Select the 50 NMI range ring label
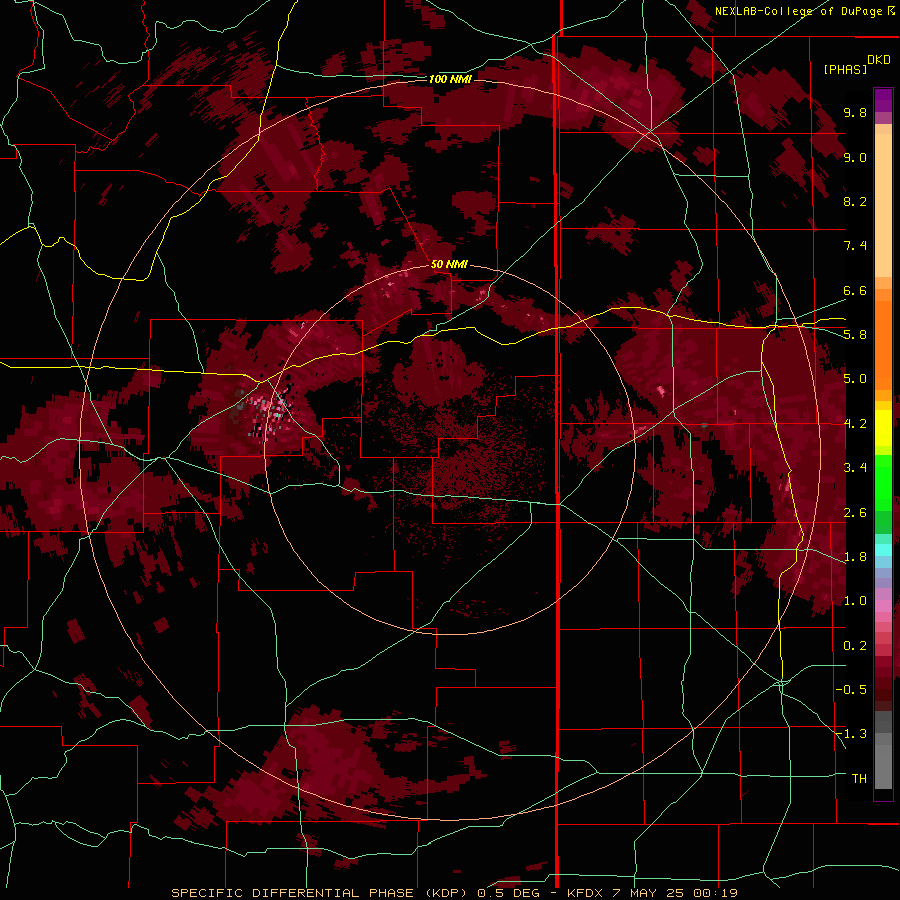900x900 pixels. [449, 264]
